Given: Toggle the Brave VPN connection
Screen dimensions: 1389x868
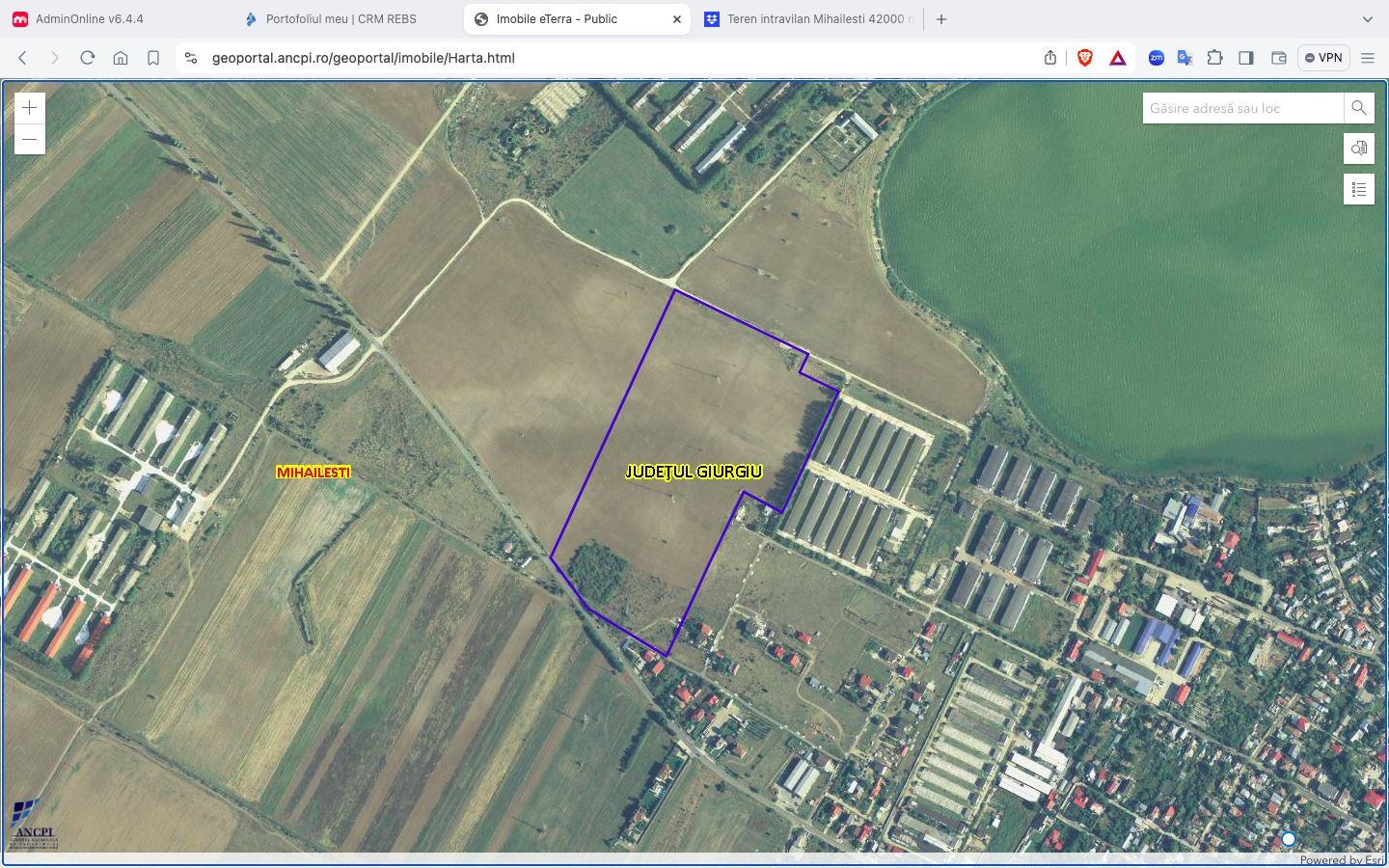Looking at the screenshot, I should pos(1322,57).
